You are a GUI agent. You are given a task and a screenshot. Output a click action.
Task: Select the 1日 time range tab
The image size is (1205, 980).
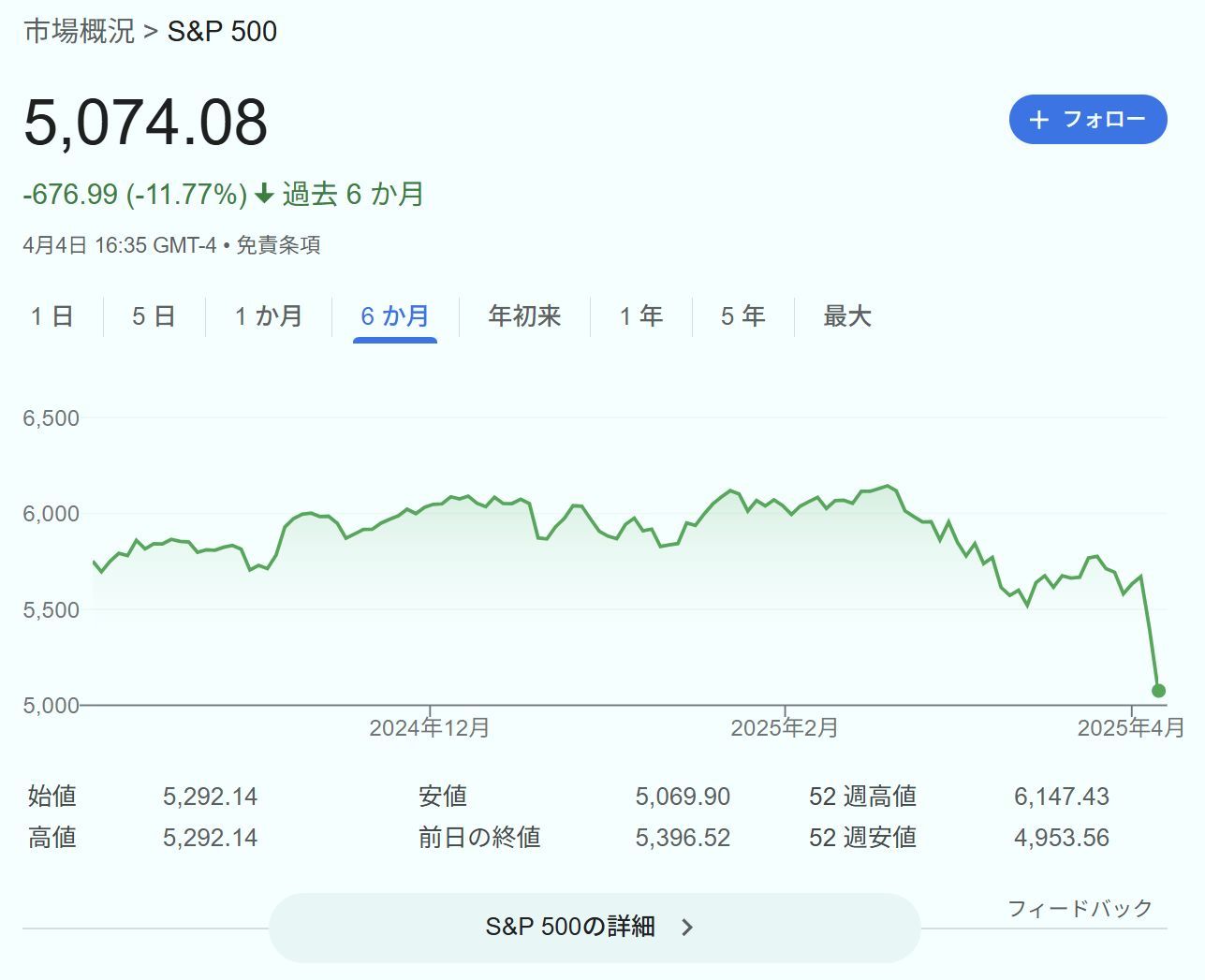51,316
